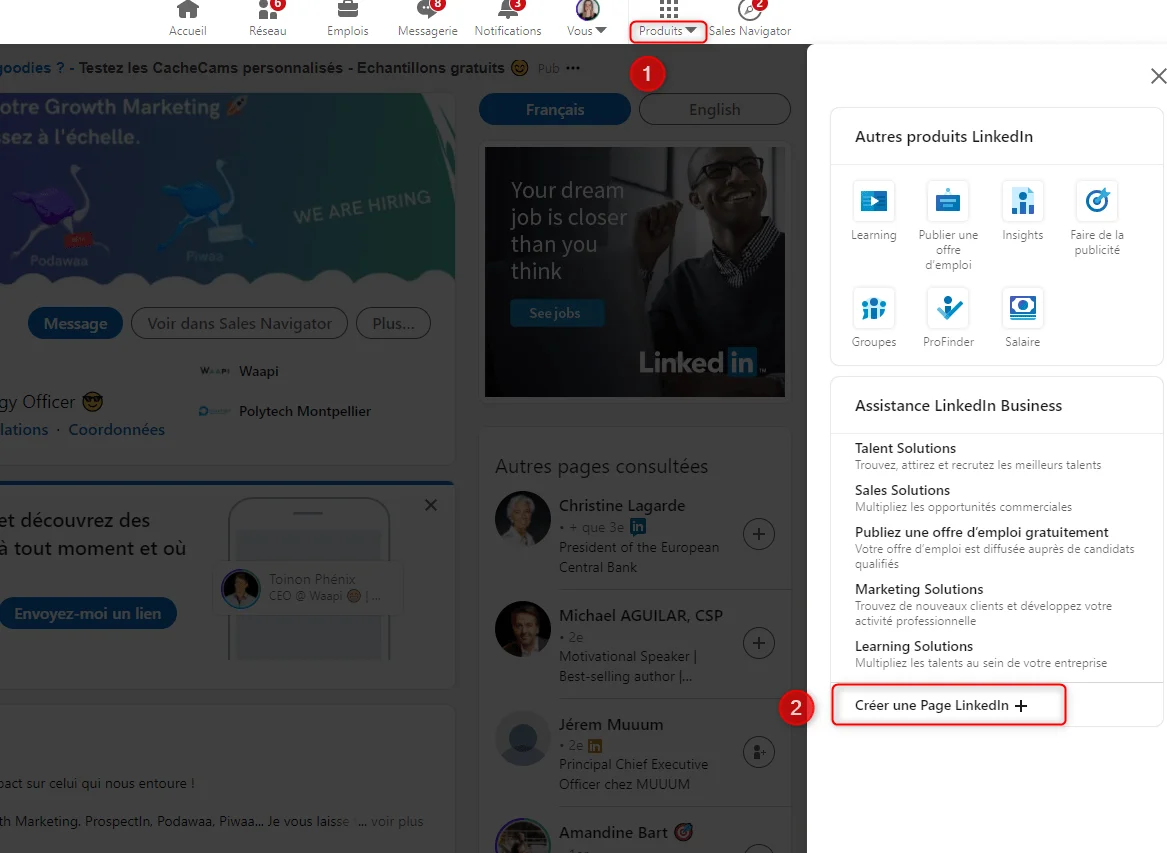The height and width of the screenshot is (853, 1167).
Task: Open the Réseau network icon
Action: pyautogui.click(x=268, y=19)
